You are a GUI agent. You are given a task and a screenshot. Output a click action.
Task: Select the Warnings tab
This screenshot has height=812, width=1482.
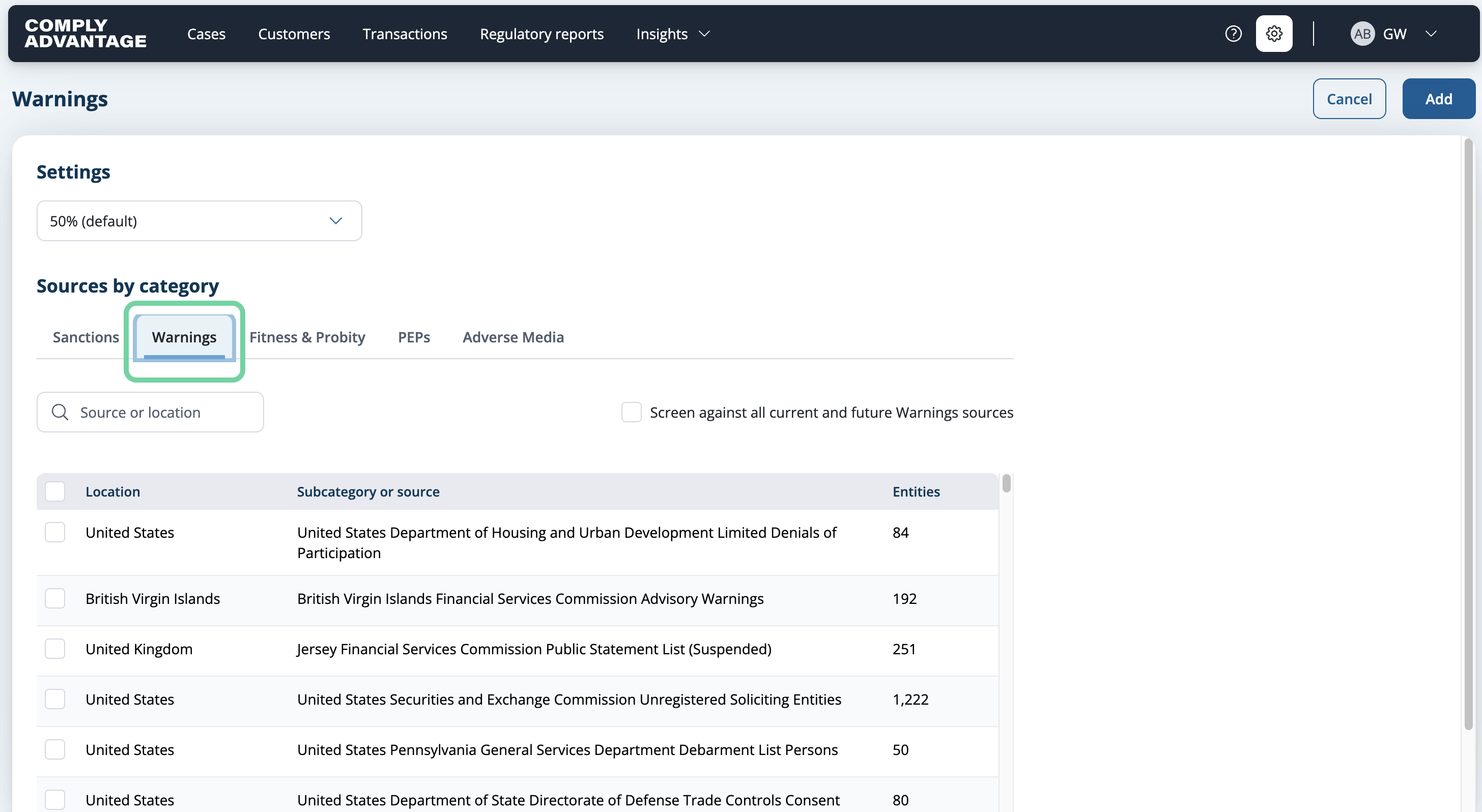[184, 337]
